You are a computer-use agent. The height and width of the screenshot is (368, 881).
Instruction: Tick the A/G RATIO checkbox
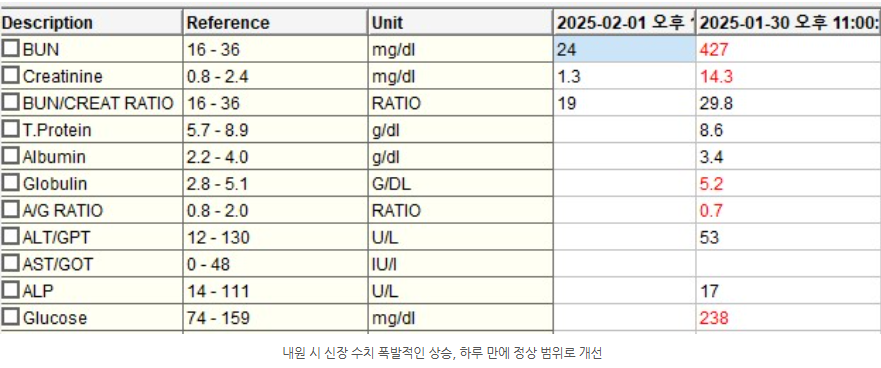[x=10, y=210]
